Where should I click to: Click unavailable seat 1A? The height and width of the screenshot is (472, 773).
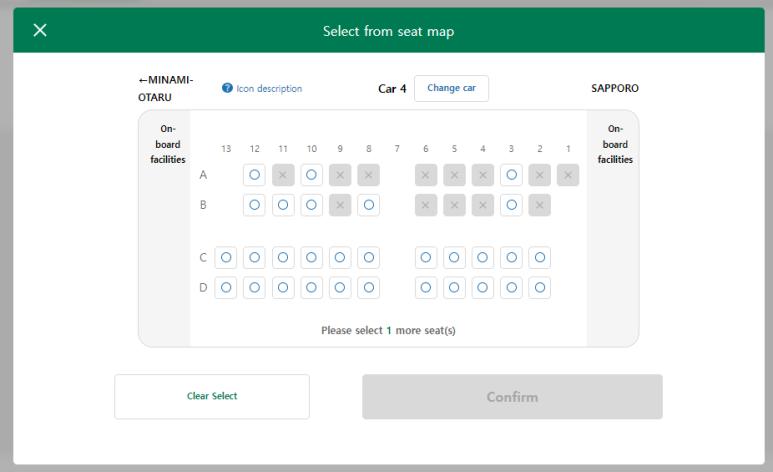coord(568,175)
